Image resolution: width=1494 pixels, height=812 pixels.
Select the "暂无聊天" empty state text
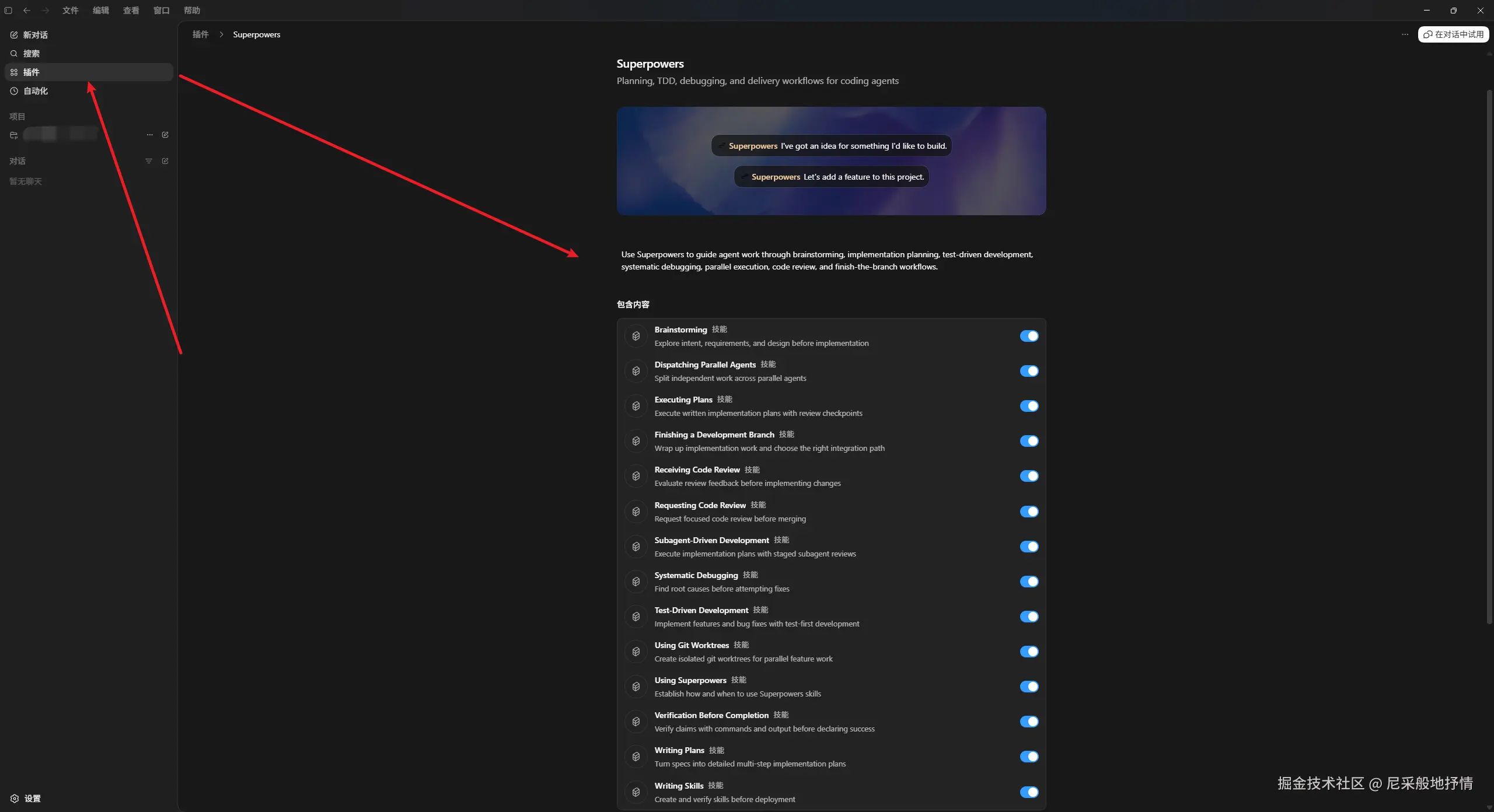[x=26, y=181]
